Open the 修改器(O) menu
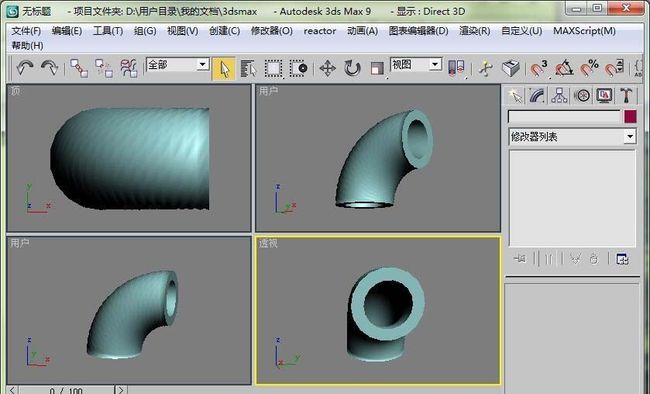Viewport: 650px width, 394px height. tap(272, 31)
